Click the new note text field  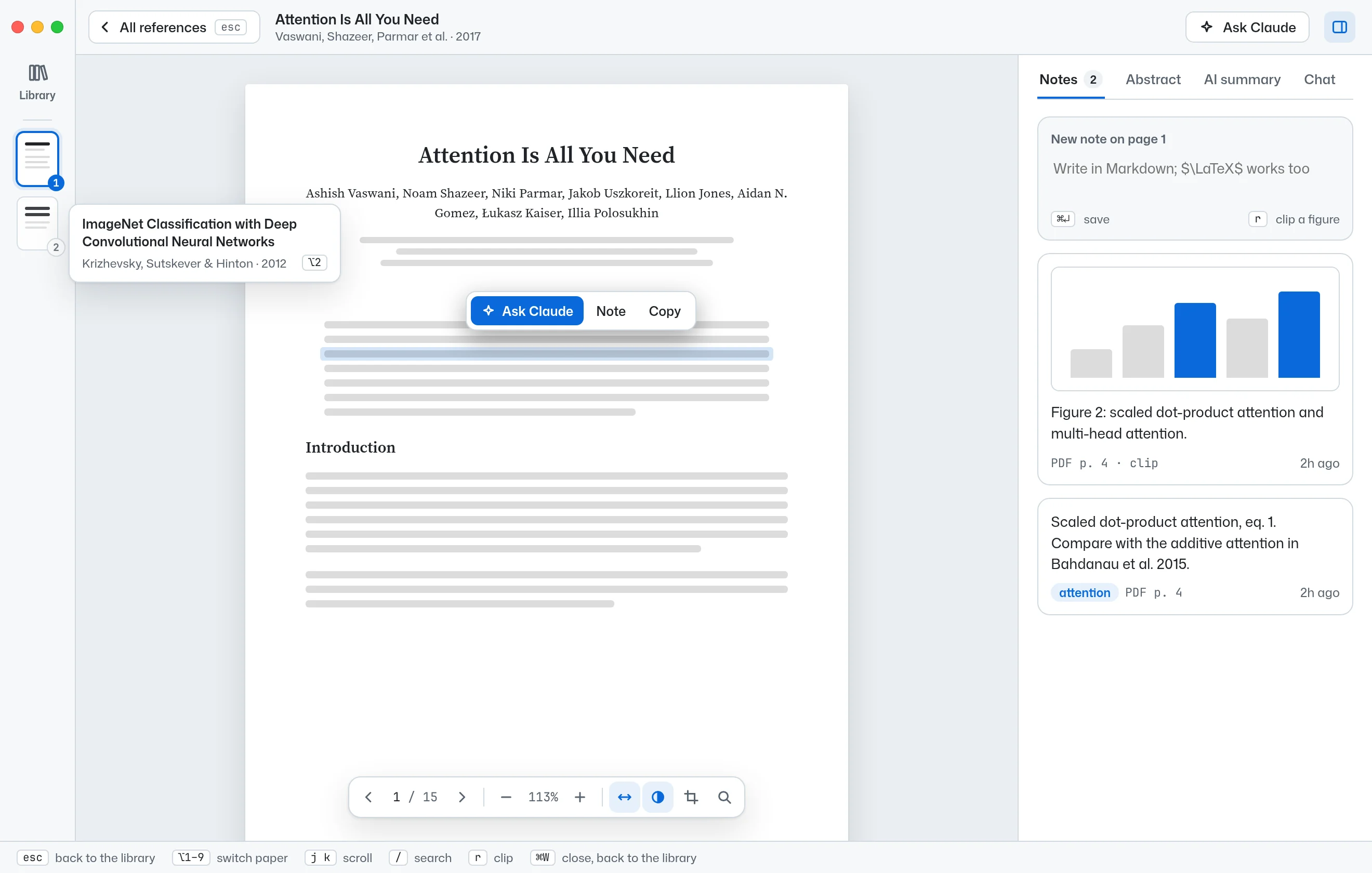(x=1194, y=169)
